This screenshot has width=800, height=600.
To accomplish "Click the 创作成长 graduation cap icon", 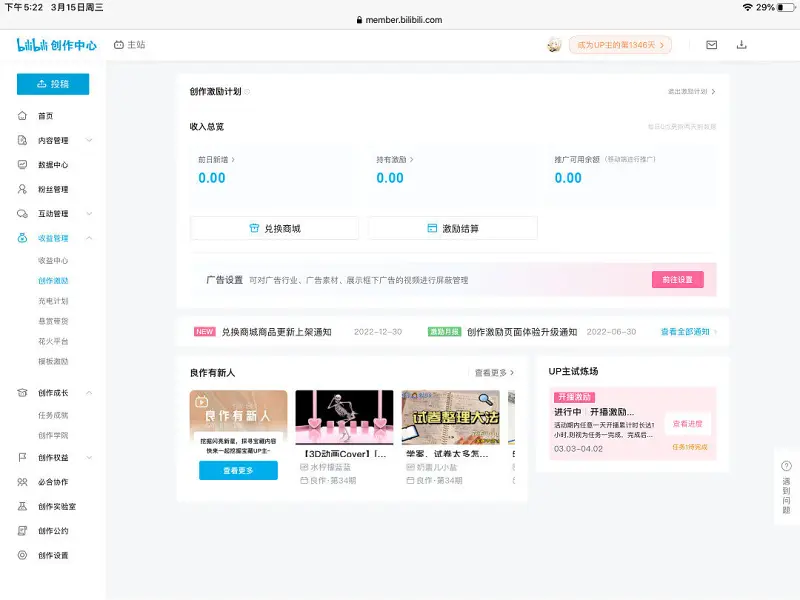I will [x=22, y=392].
